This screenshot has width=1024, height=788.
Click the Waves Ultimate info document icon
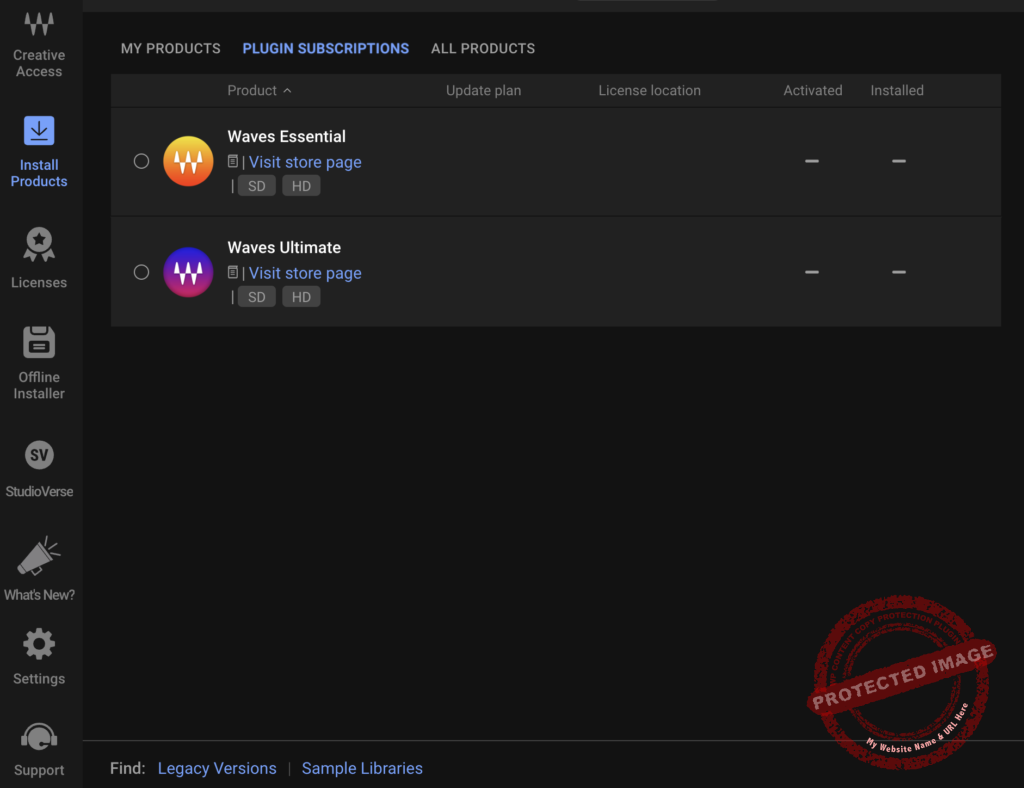click(x=232, y=272)
